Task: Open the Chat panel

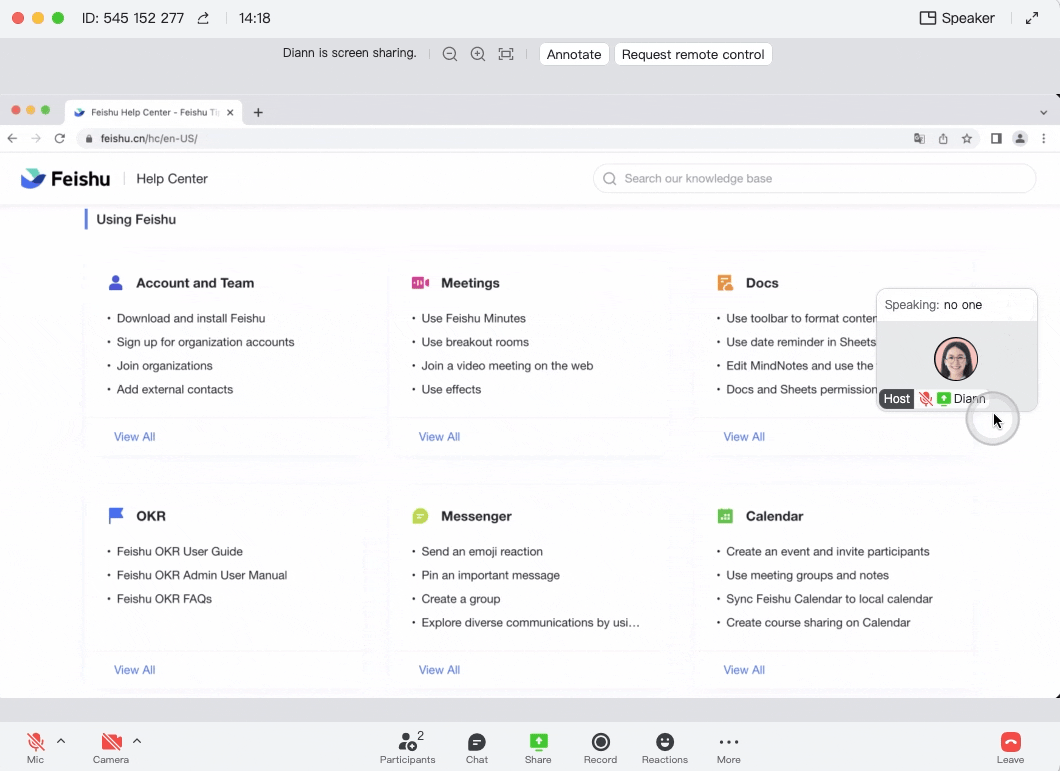Action: pyautogui.click(x=477, y=747)
